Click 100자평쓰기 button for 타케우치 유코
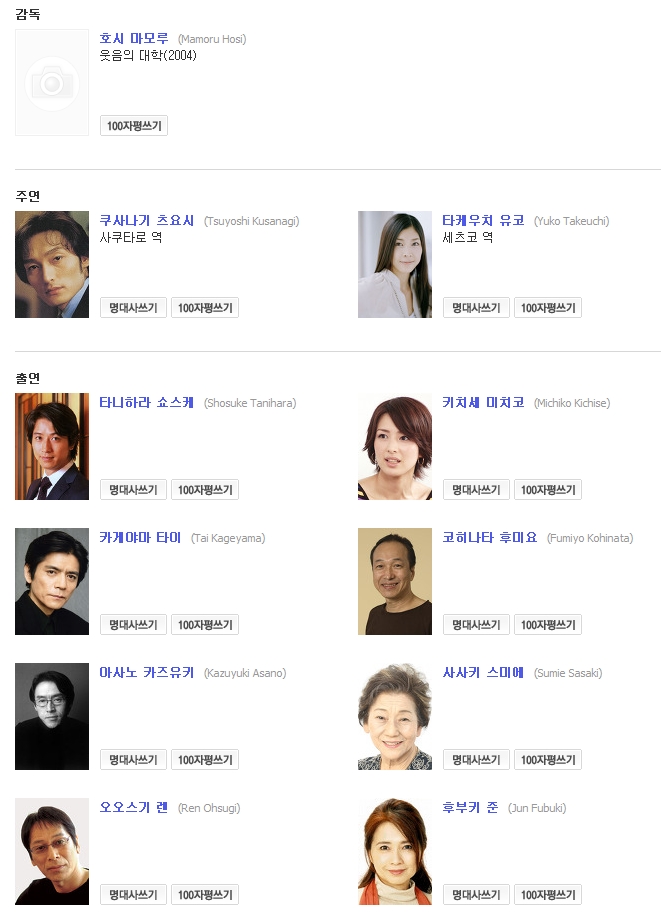Image resolution: width=661 pixels, height=921 pixels. click(x=548, y=308)
